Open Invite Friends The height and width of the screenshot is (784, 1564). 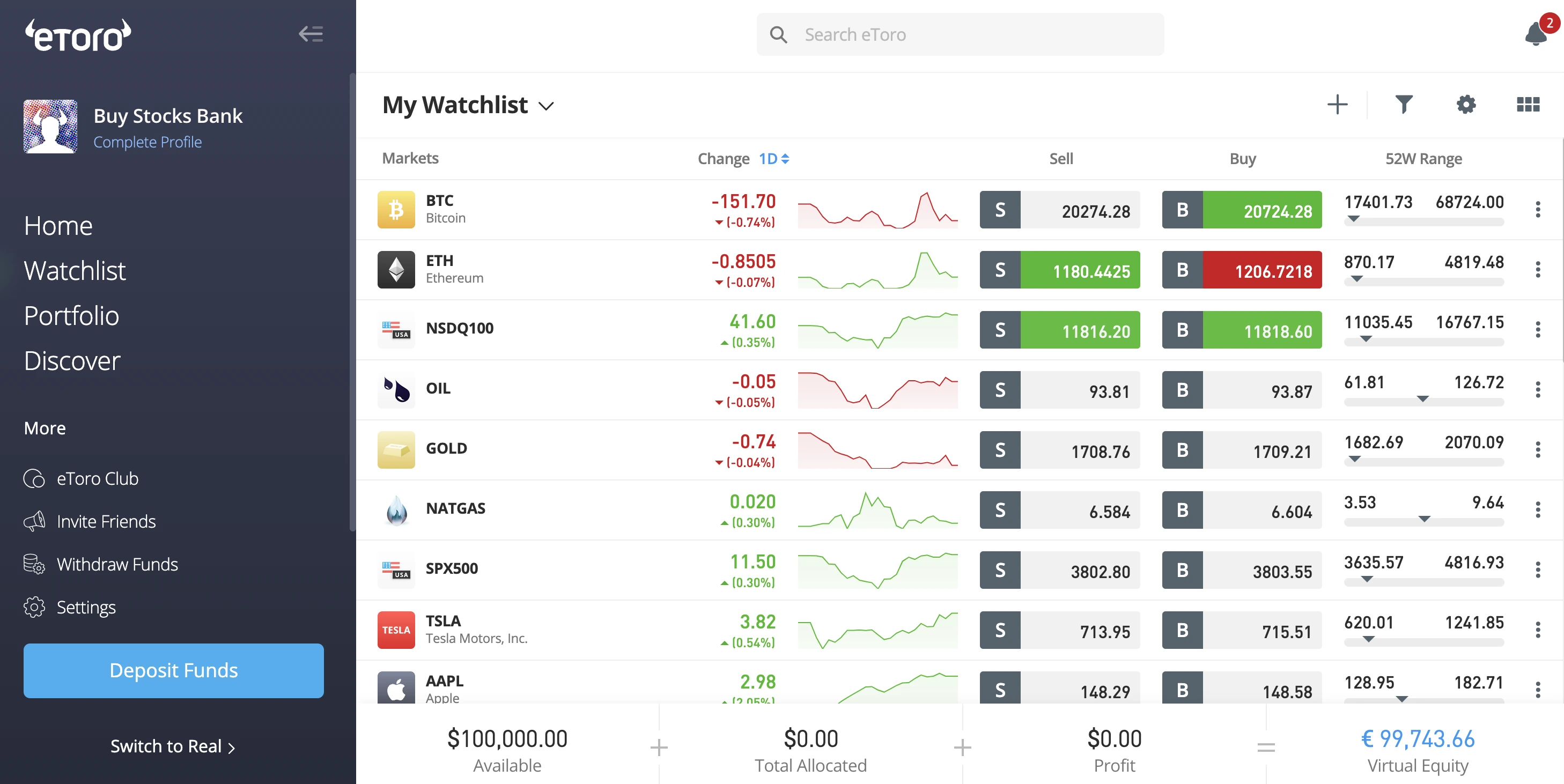click(89, 521)
